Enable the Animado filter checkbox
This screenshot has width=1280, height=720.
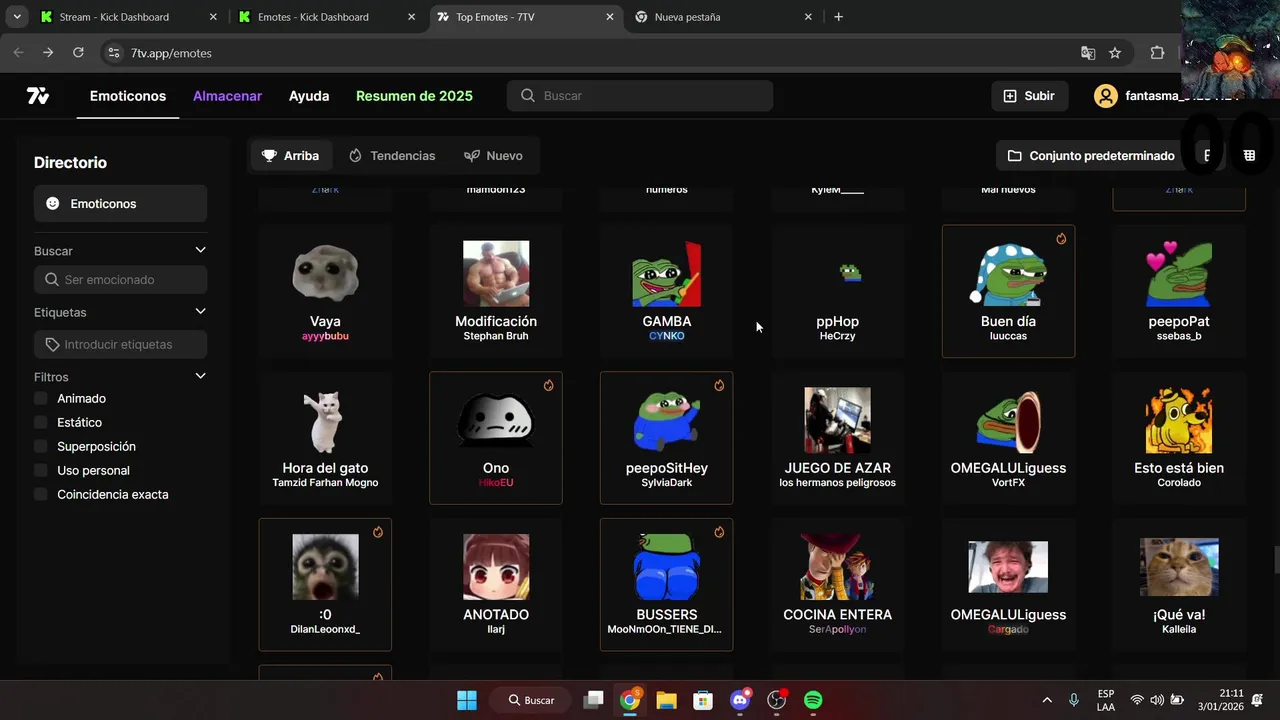pos(41,398)
